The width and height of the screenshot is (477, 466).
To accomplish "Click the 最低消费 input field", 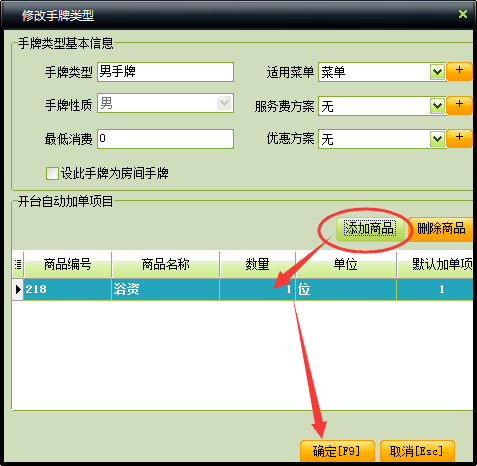I will point(166,139).
